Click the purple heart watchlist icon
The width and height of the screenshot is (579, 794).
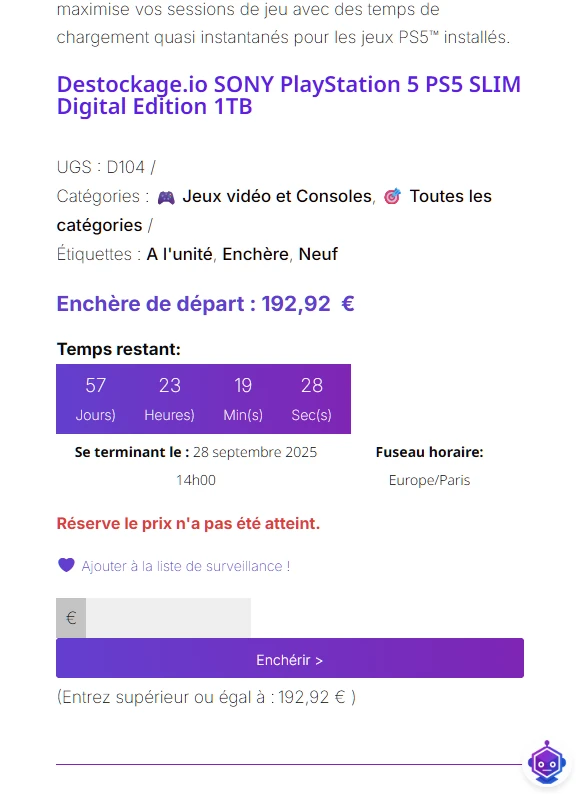(66, 565)
